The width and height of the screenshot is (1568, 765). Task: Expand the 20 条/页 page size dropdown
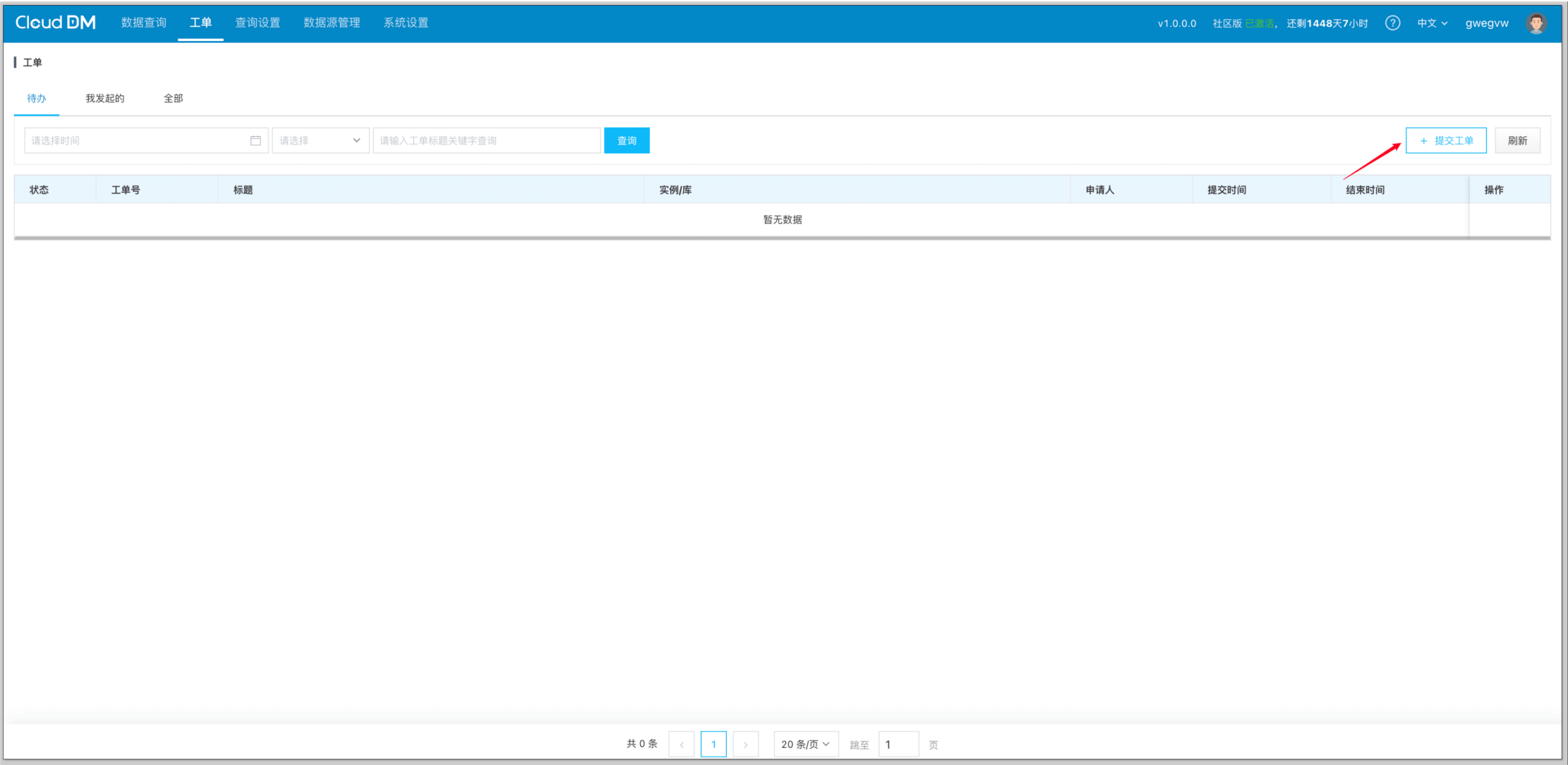pos(805,745)
